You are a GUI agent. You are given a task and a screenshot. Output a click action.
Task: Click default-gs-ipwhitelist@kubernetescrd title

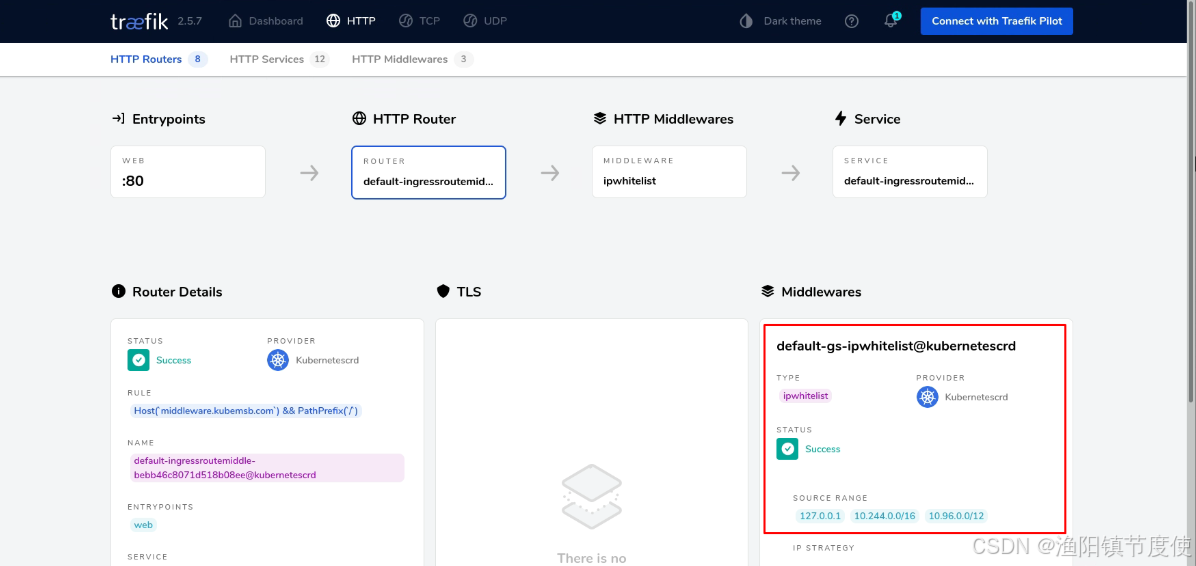896,346
